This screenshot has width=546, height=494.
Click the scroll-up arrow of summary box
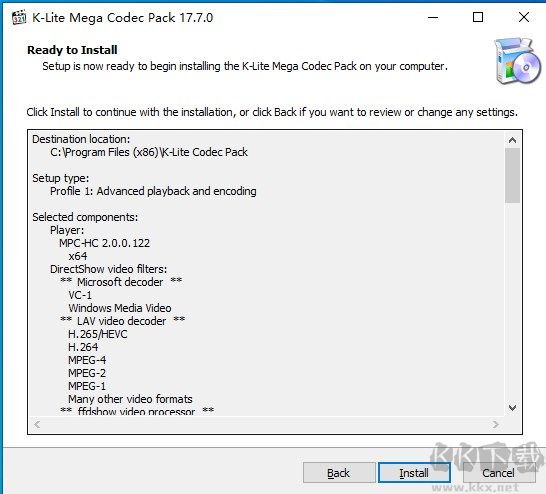[x=512, y=140]
